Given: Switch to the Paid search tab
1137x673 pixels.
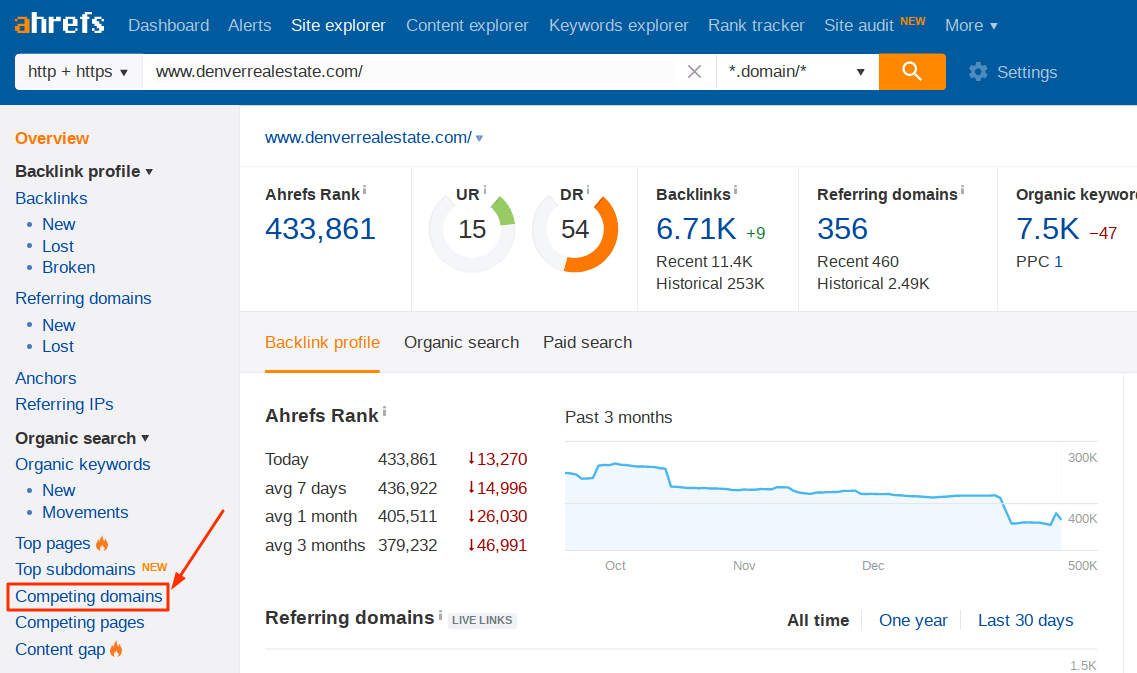Looking at the screenshot, I should pos(587,342).
